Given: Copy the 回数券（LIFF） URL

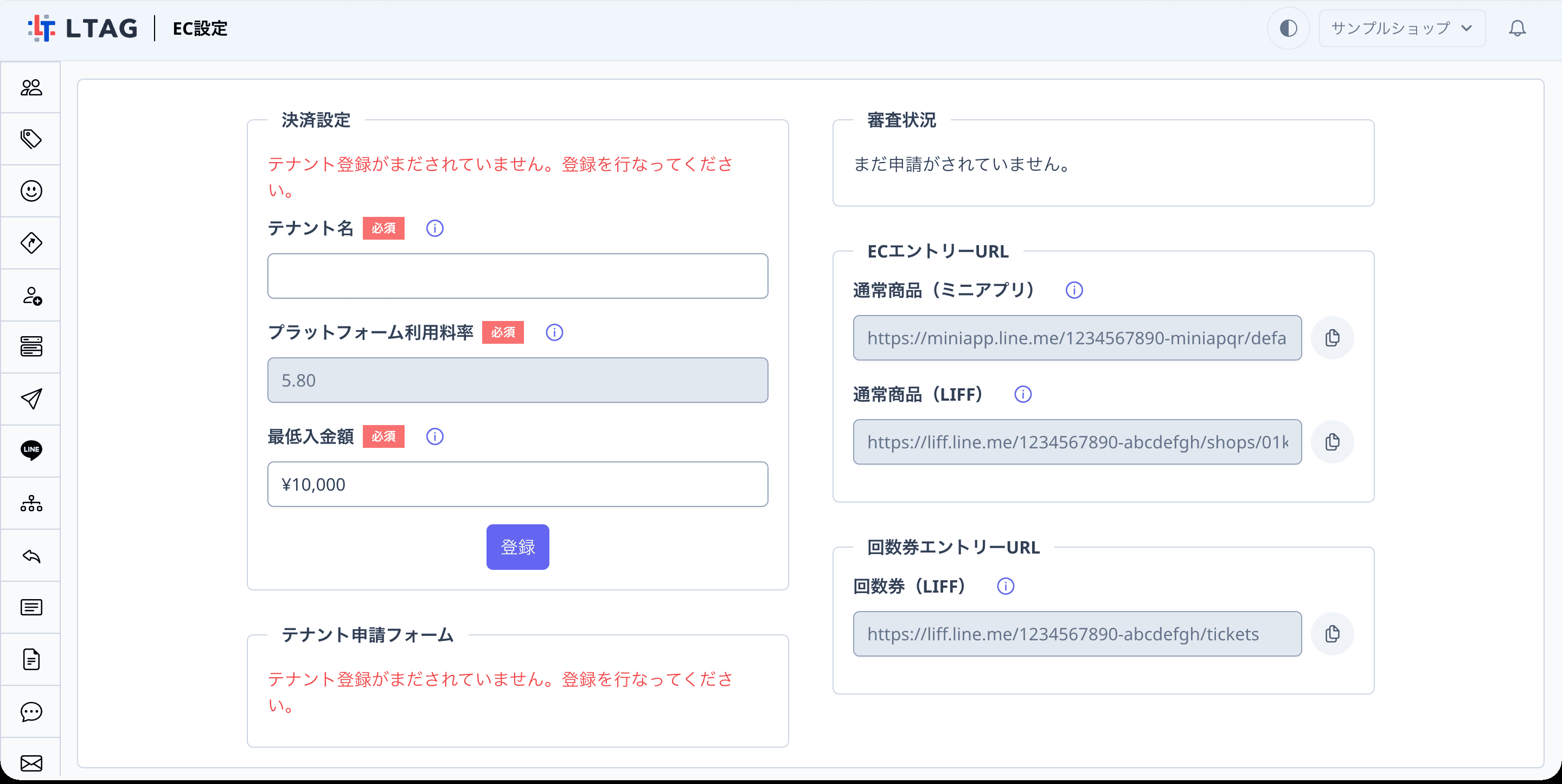Looking at the screenshot, I should 1332,634.
